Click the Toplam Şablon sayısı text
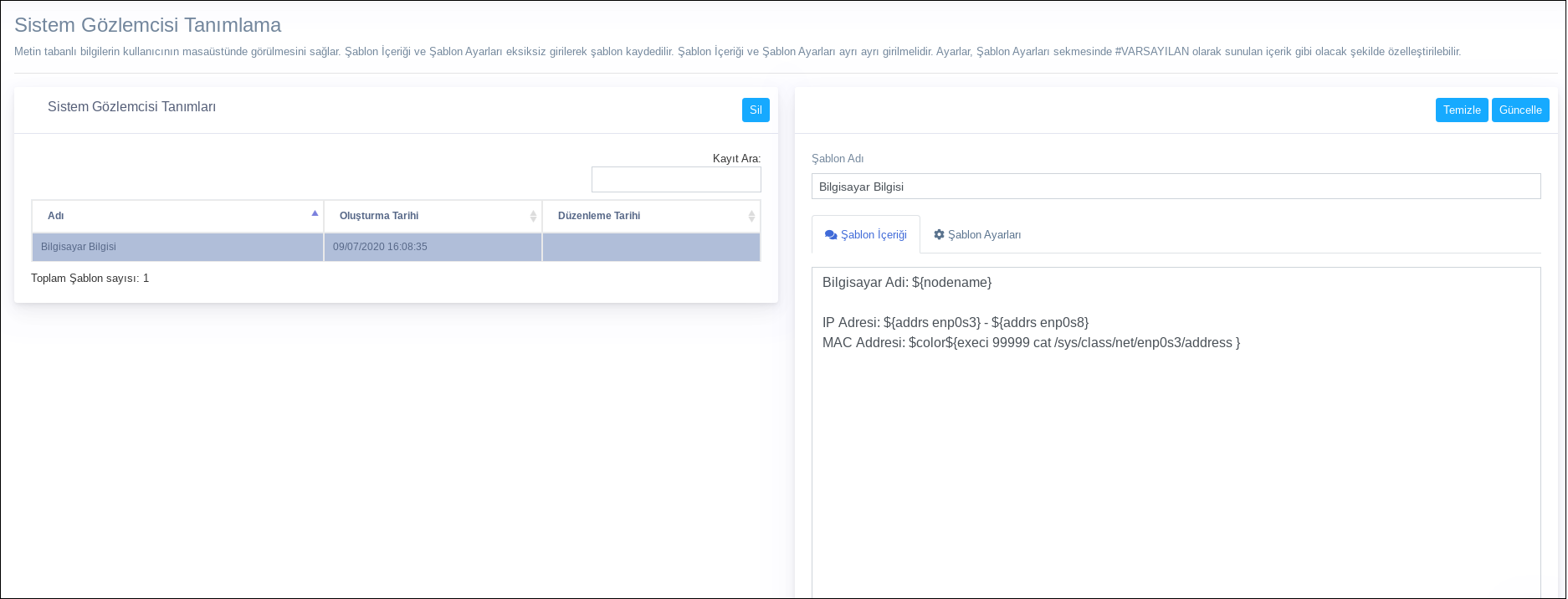 click(x=90, y=279)
